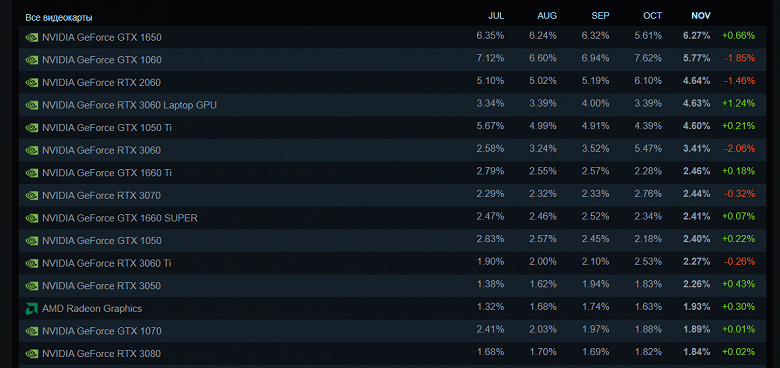Select the NOV column header
Image resolution: width=780 pixels, height=368 pixels.
[701, 16]
